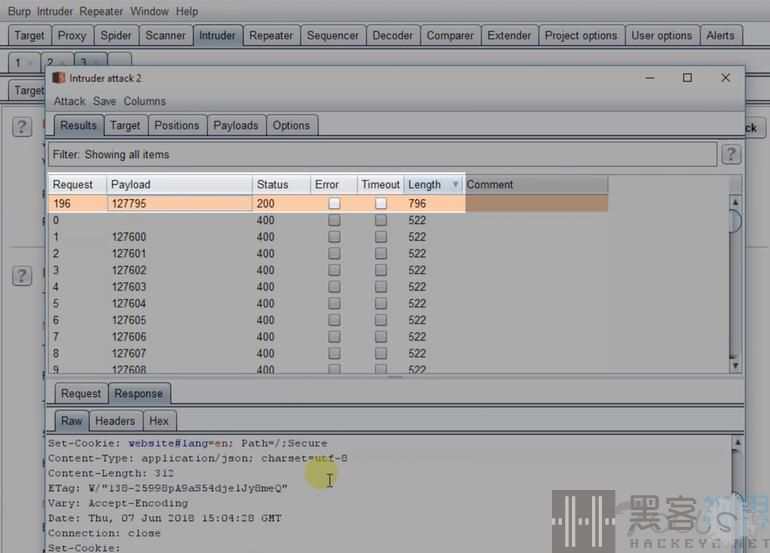Sort results by Status column header
The height and width of the screenshot is (553, 770).
pyautogui.click(x=280, y=185)
